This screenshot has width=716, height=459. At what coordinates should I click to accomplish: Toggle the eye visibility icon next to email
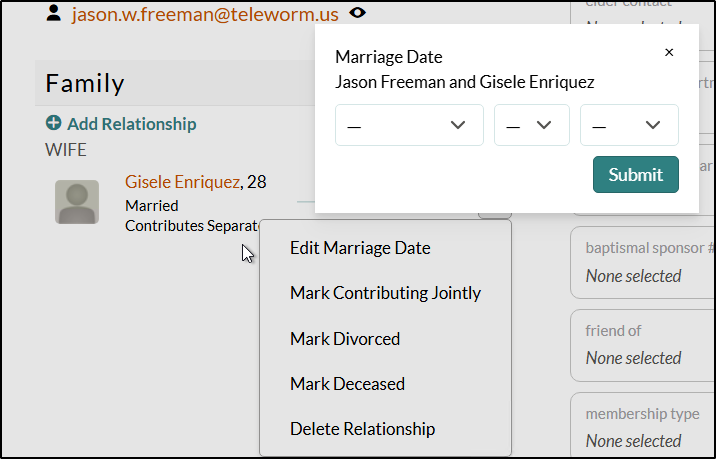[x=357, y=13]
